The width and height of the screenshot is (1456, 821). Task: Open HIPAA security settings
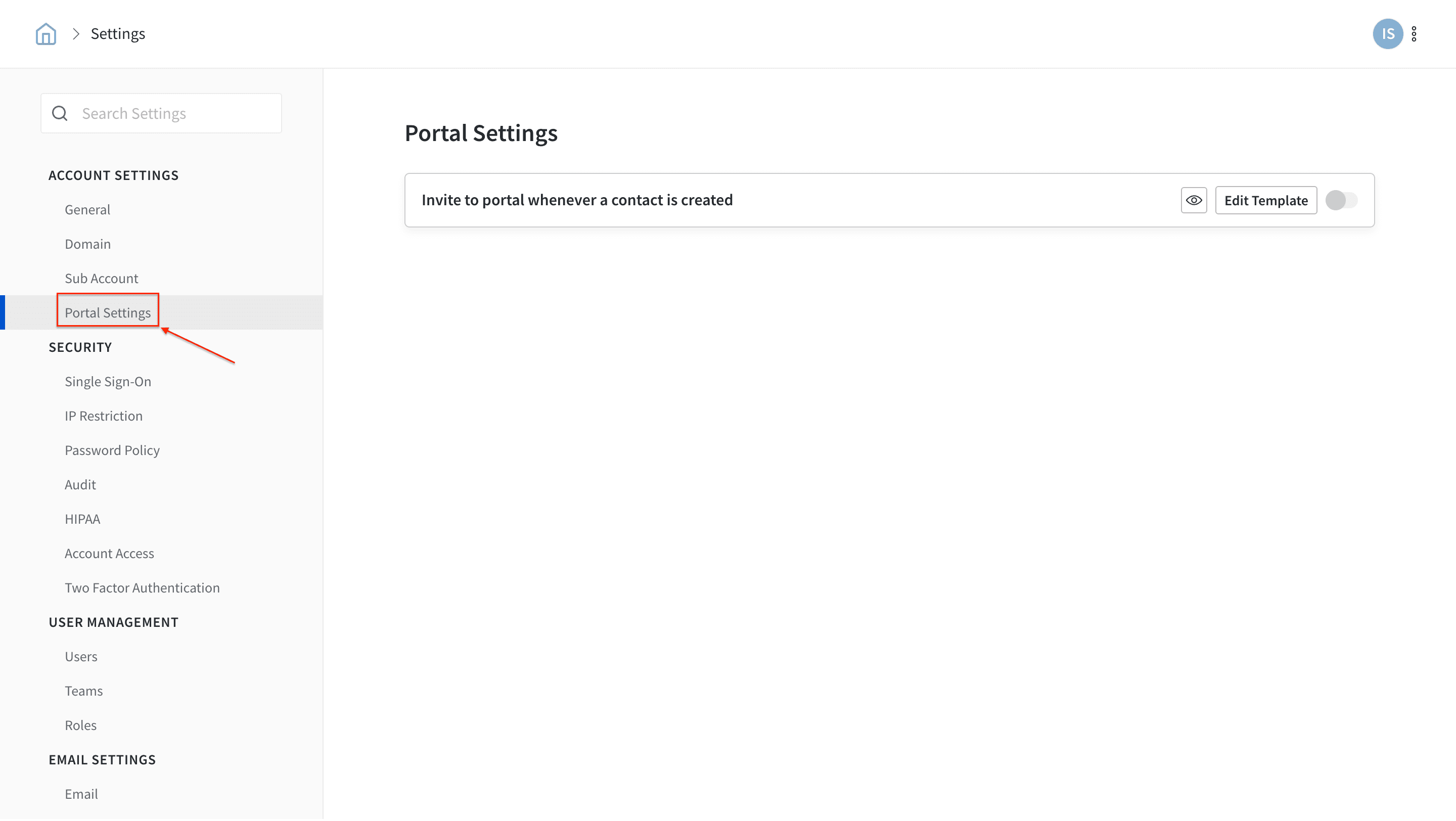[82, 520]
